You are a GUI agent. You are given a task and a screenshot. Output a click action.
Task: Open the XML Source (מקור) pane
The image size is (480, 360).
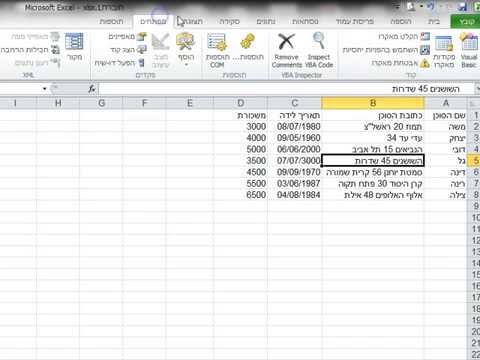tap(74, 47)
